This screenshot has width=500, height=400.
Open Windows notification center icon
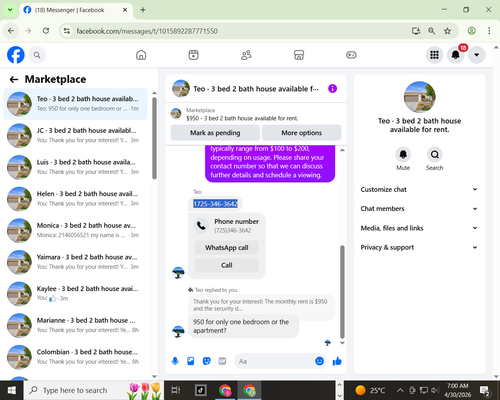(x=485, y=390)
